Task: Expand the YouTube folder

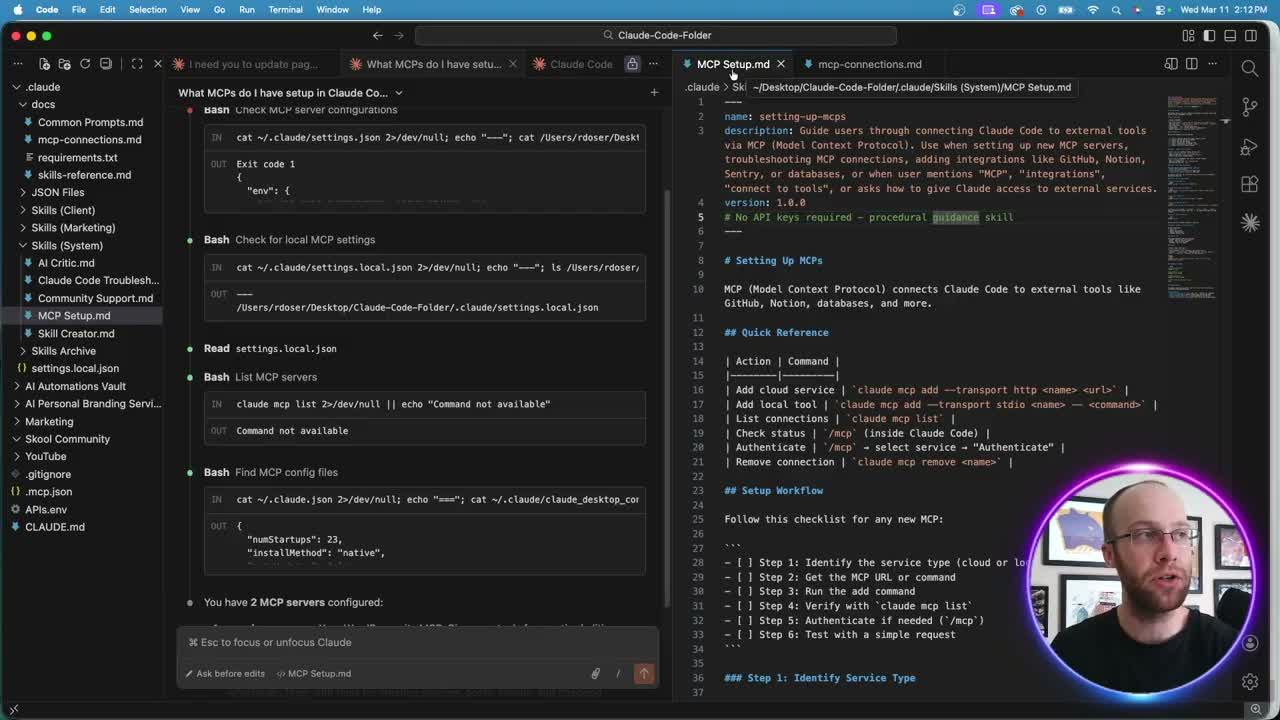Action: pyautogui.click(x=45, y=456)
